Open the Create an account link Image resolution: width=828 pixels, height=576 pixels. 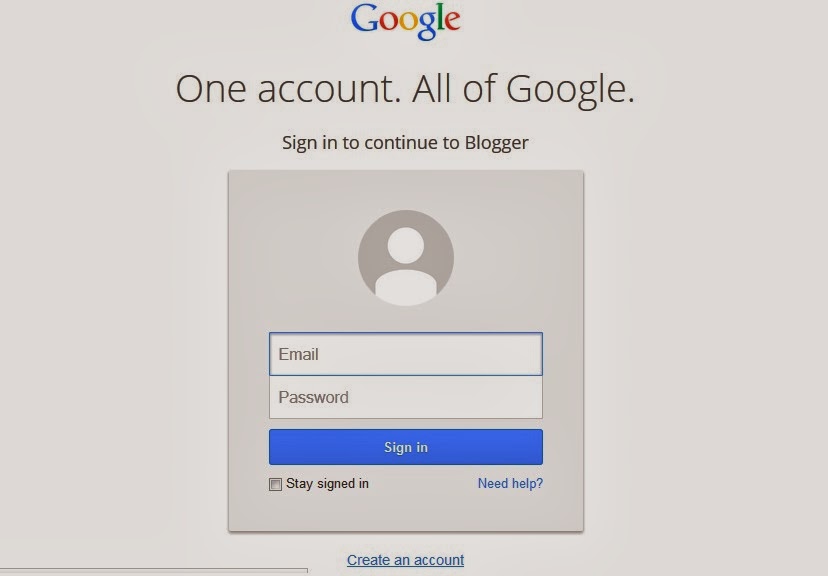pos(406,560)
